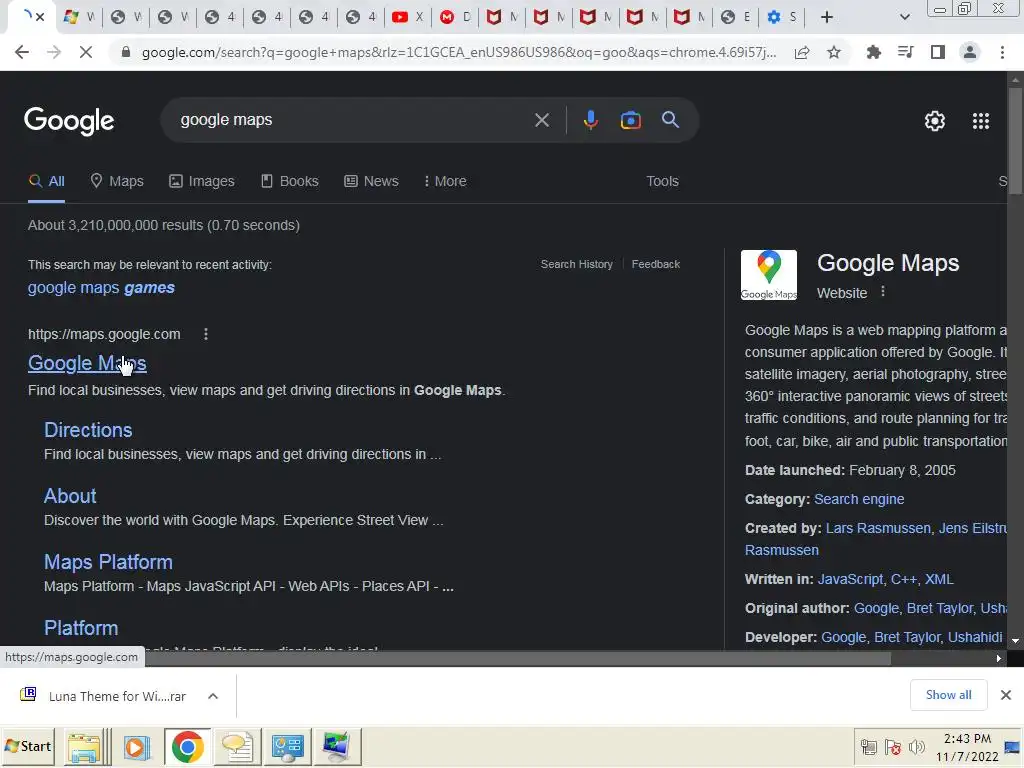Open the Google Maps result link

tap(87, 363)
